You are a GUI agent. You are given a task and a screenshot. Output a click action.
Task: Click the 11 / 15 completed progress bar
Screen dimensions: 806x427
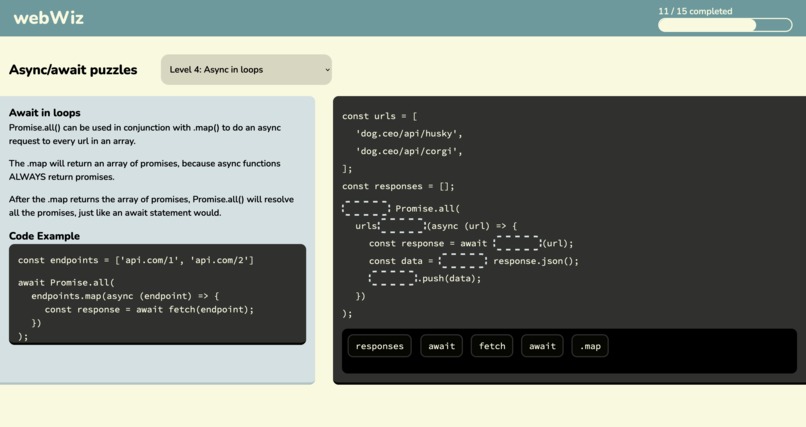pos(725,25)
